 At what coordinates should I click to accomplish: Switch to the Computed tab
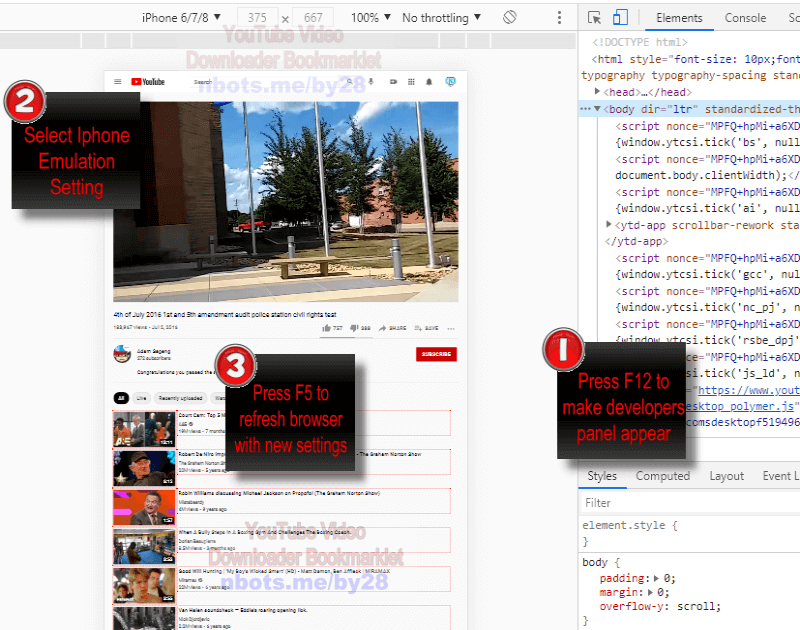pos(663,476)
